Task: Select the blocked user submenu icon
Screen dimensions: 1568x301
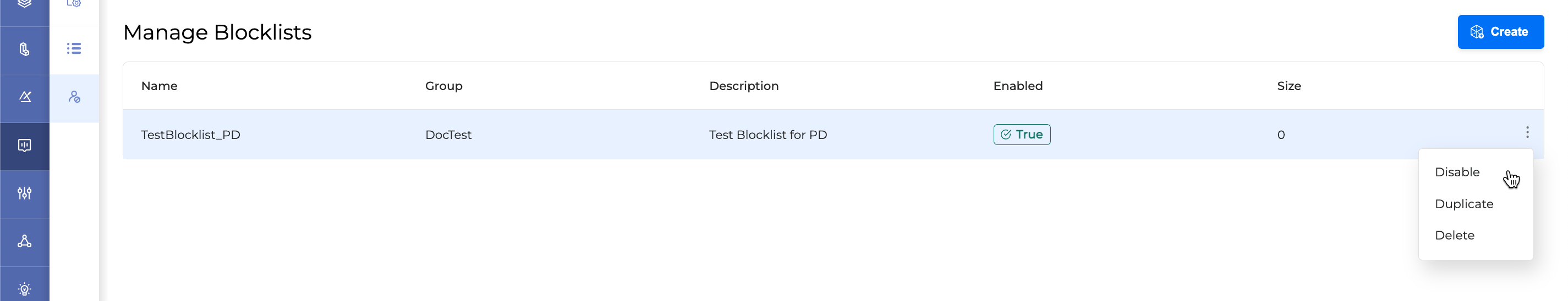Action: 74,97
